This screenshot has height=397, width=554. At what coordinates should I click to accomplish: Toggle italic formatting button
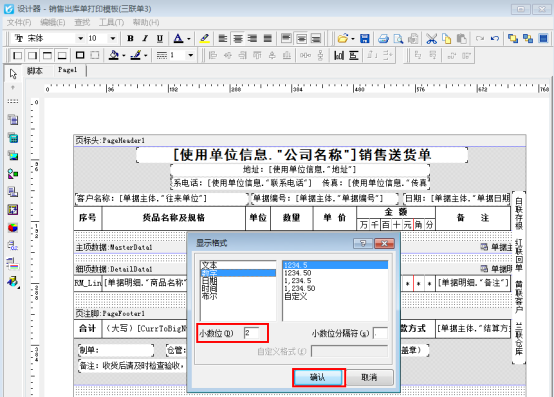click(145, 38)
